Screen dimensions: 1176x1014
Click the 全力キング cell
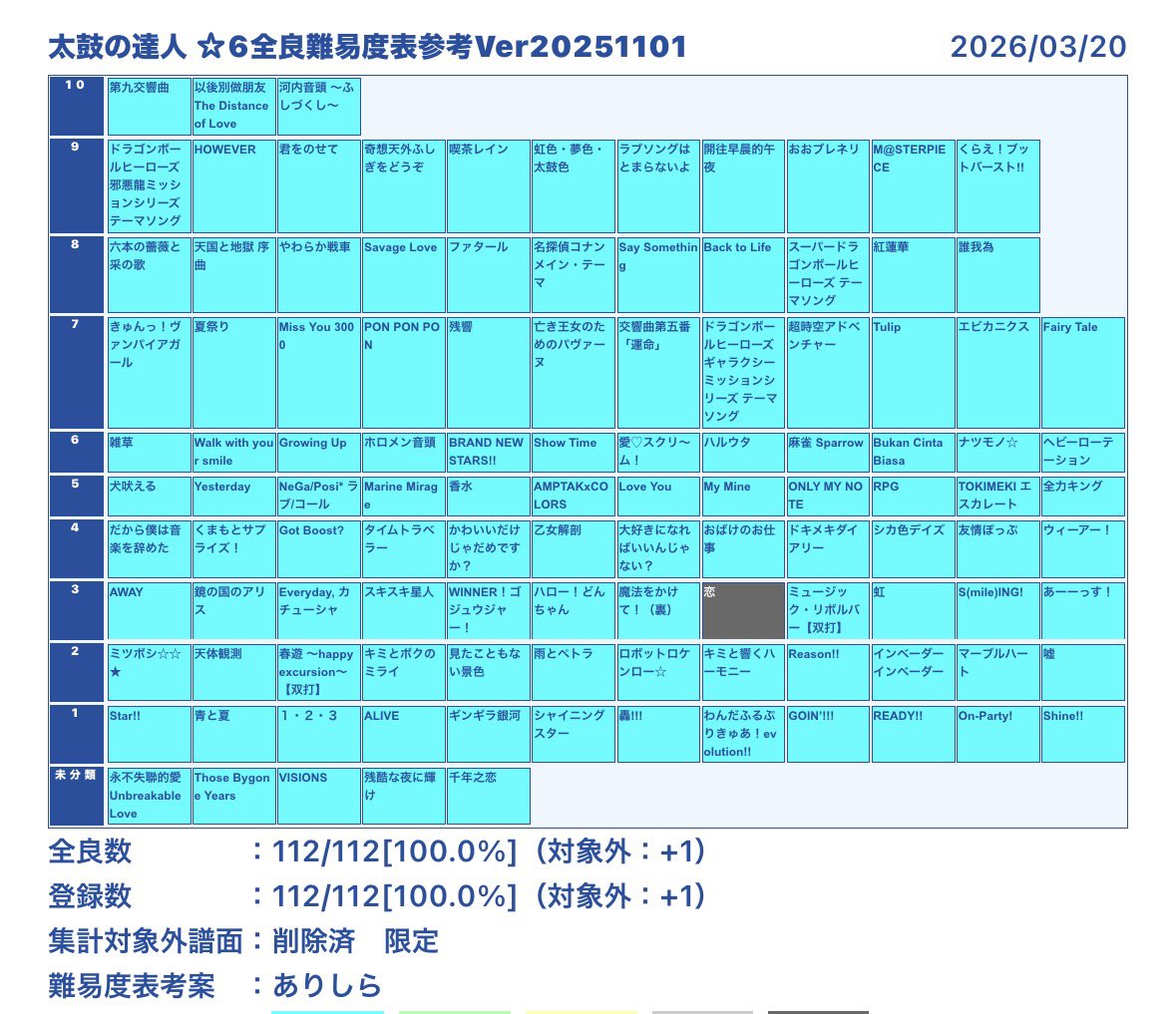click(x=1083, y=496)
